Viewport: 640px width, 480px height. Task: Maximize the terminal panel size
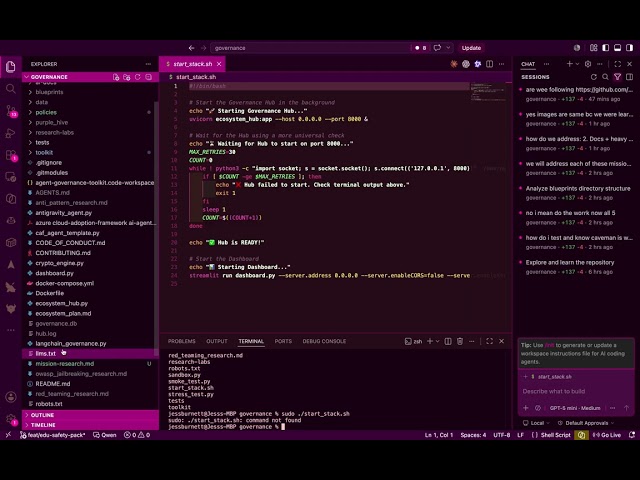[x=489, y=341]
